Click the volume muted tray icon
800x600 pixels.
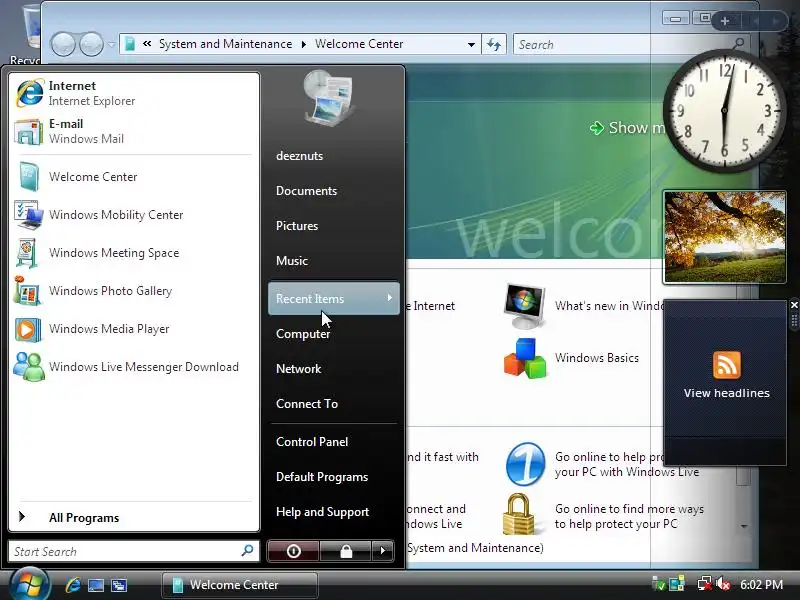click(723, 584)
